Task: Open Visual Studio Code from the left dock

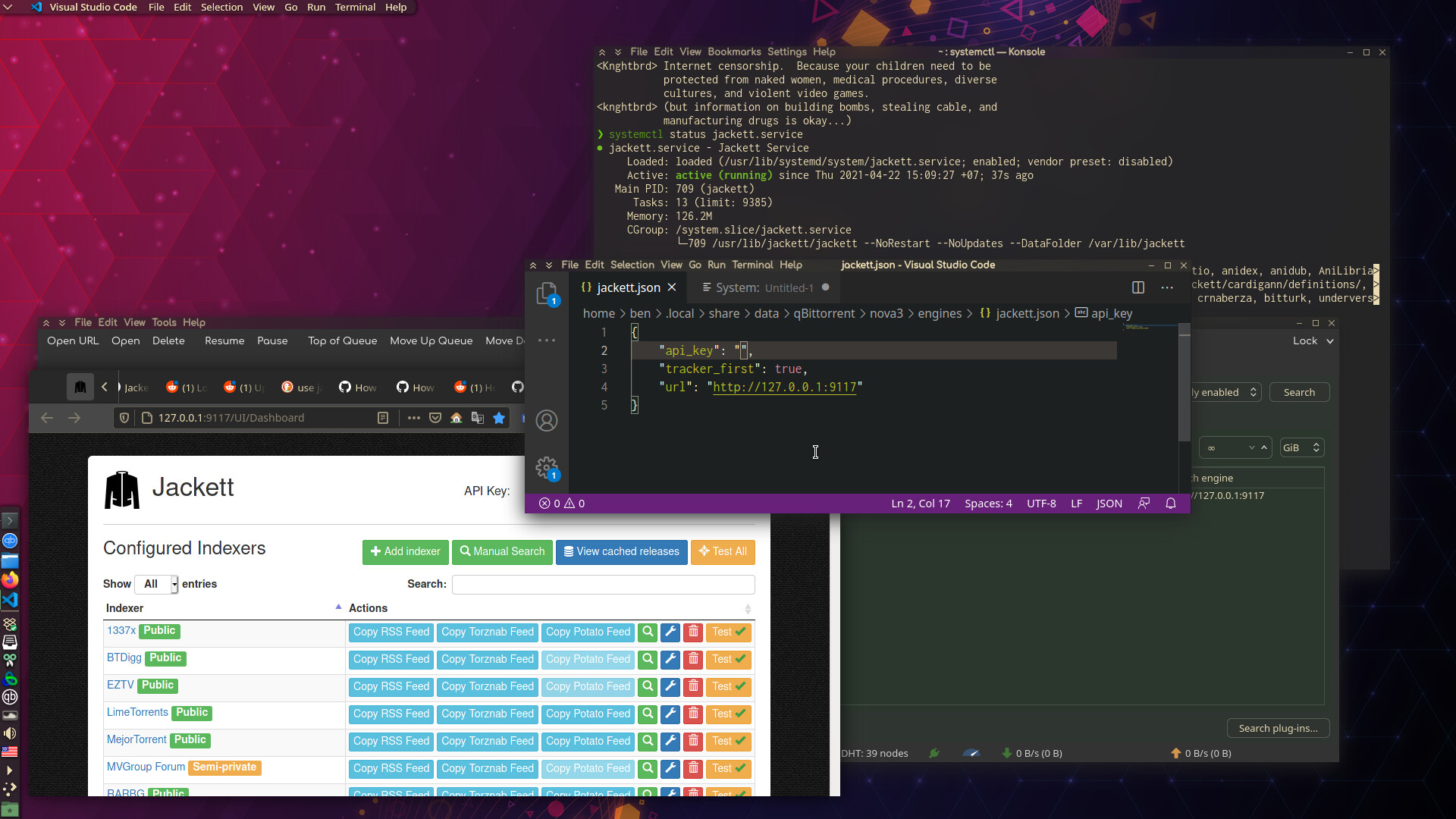Action: click(x=10, y=600)
